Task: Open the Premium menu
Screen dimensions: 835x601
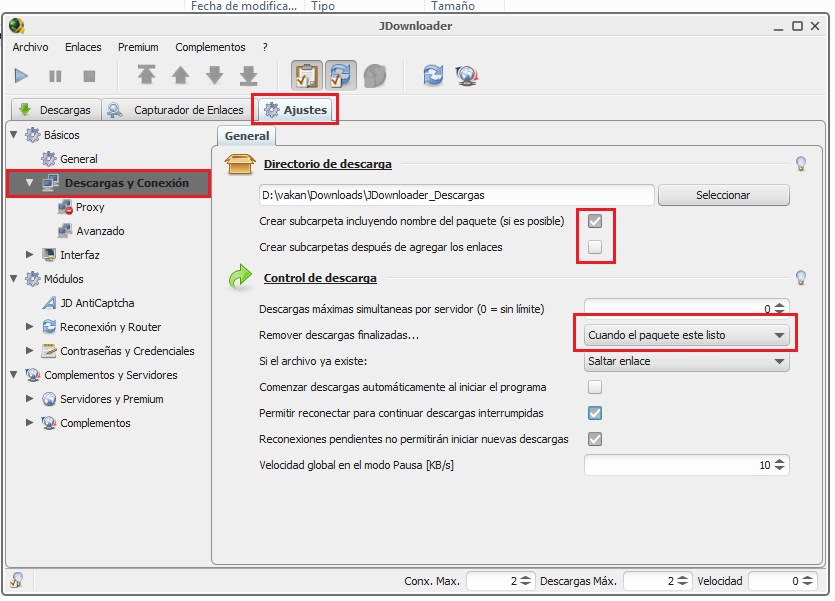Action: click(138, 47)
